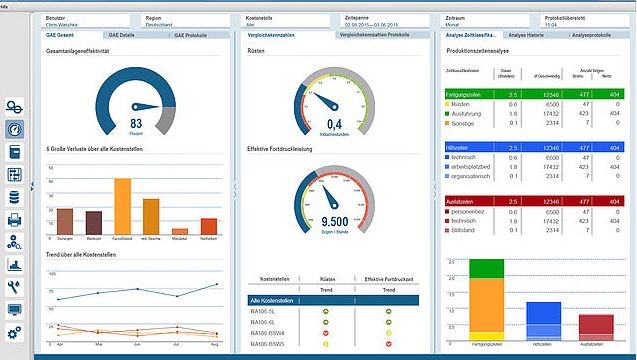
Task: Select the red Ausfallzeiten header row
Action: pyautogui.click(x=534, y=201)
